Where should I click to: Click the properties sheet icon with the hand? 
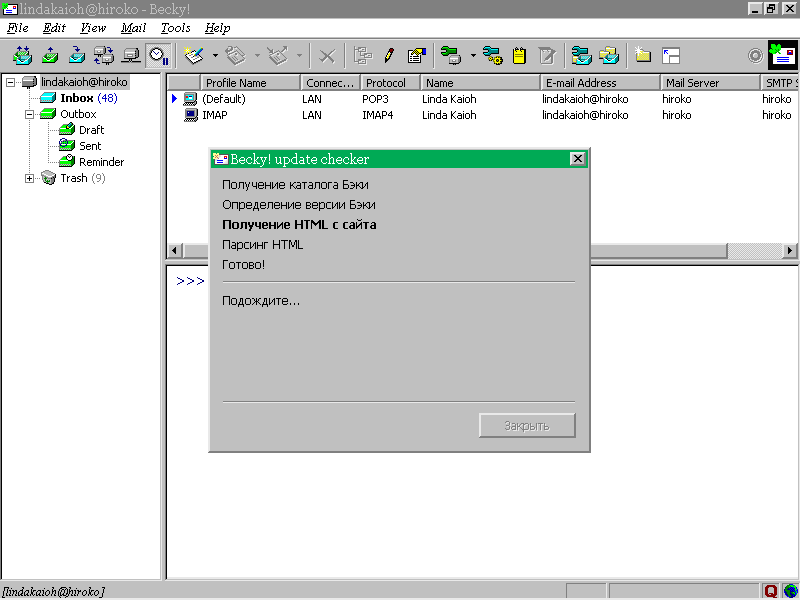(x=416, y=55)
